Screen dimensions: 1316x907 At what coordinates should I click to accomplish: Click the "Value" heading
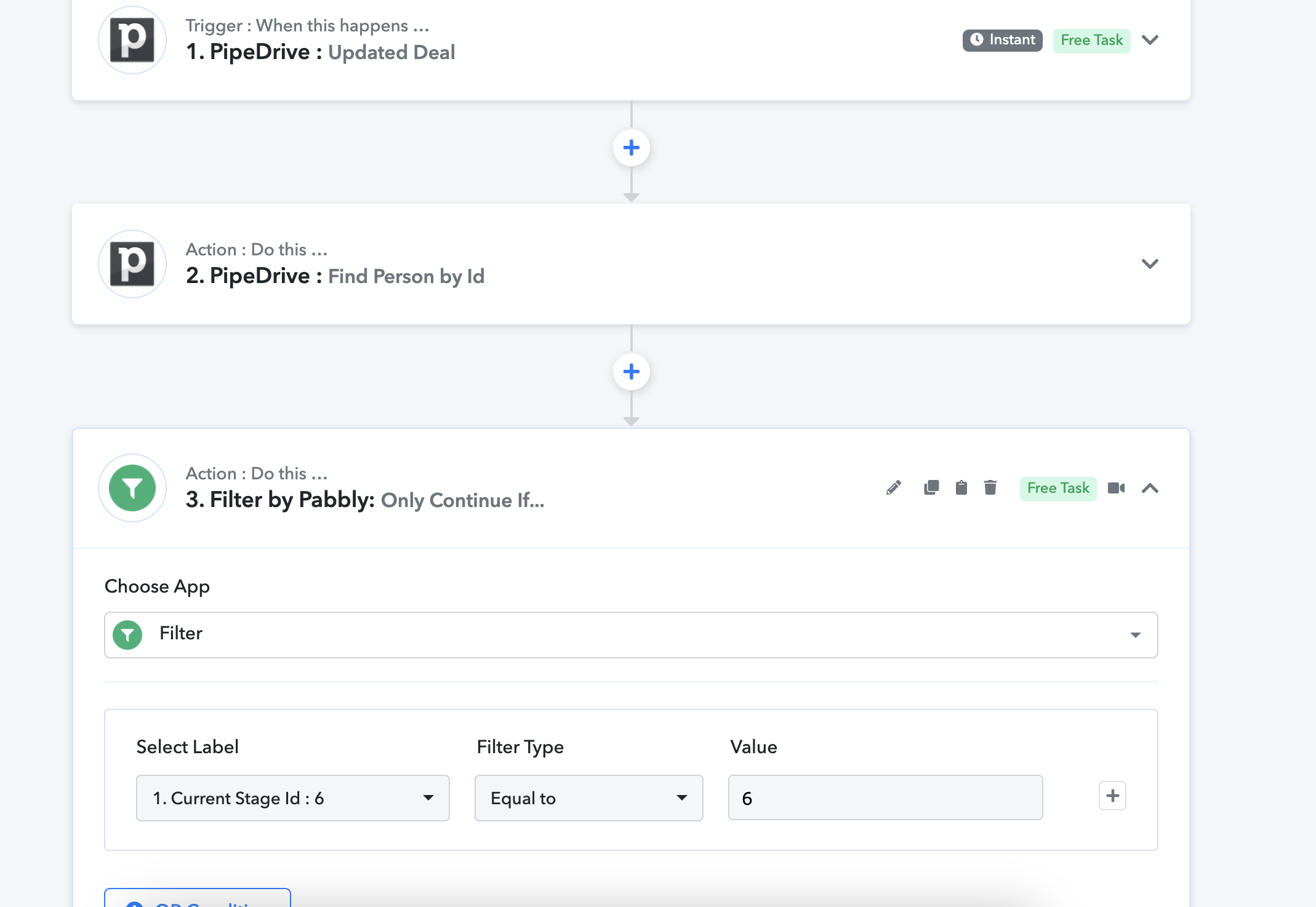point(753,746)
